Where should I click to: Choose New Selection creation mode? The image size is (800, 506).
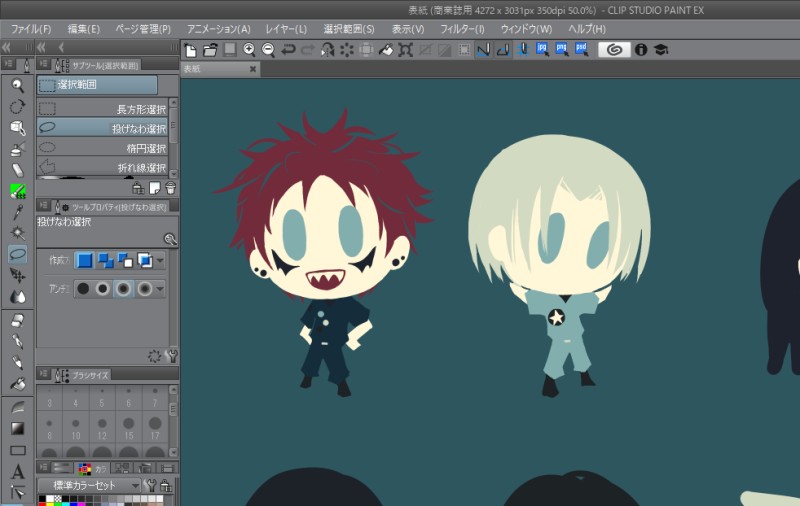(x=85, y=260)
